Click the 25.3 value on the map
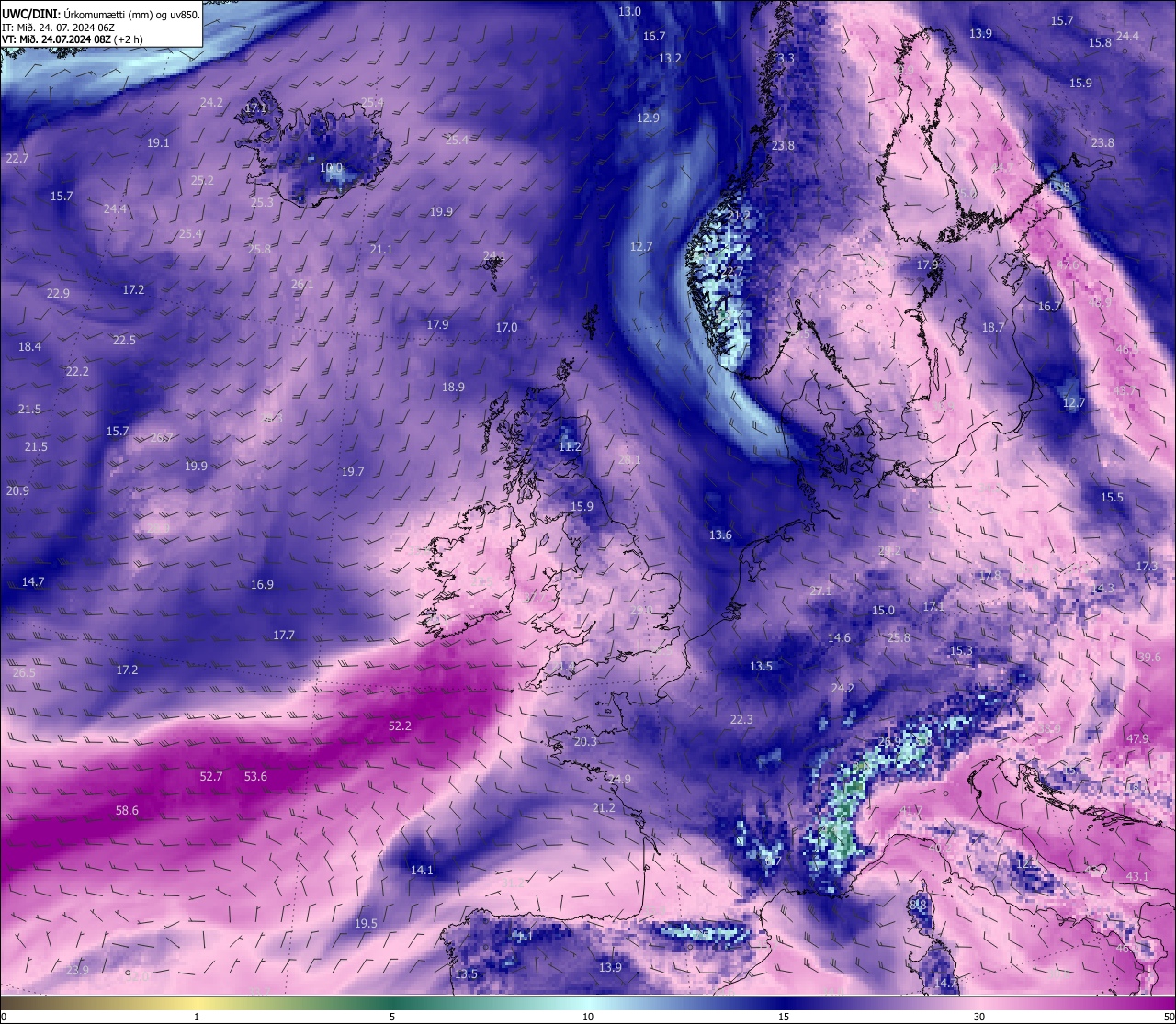Viewport: 1176px width, 1024px height. pyautogui.click(x=262, y=202)
